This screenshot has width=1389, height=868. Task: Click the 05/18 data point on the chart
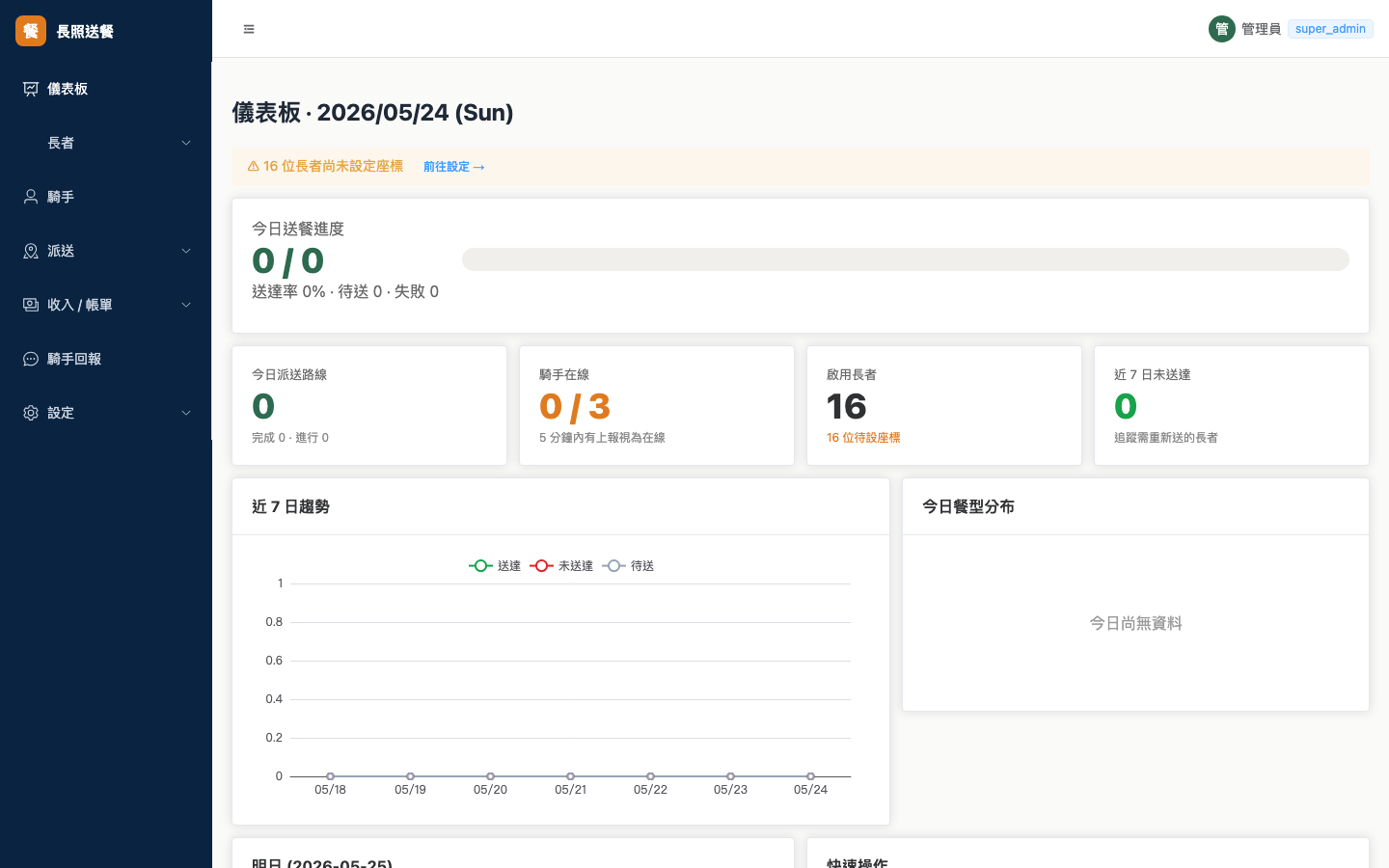(x=330, y=776)
